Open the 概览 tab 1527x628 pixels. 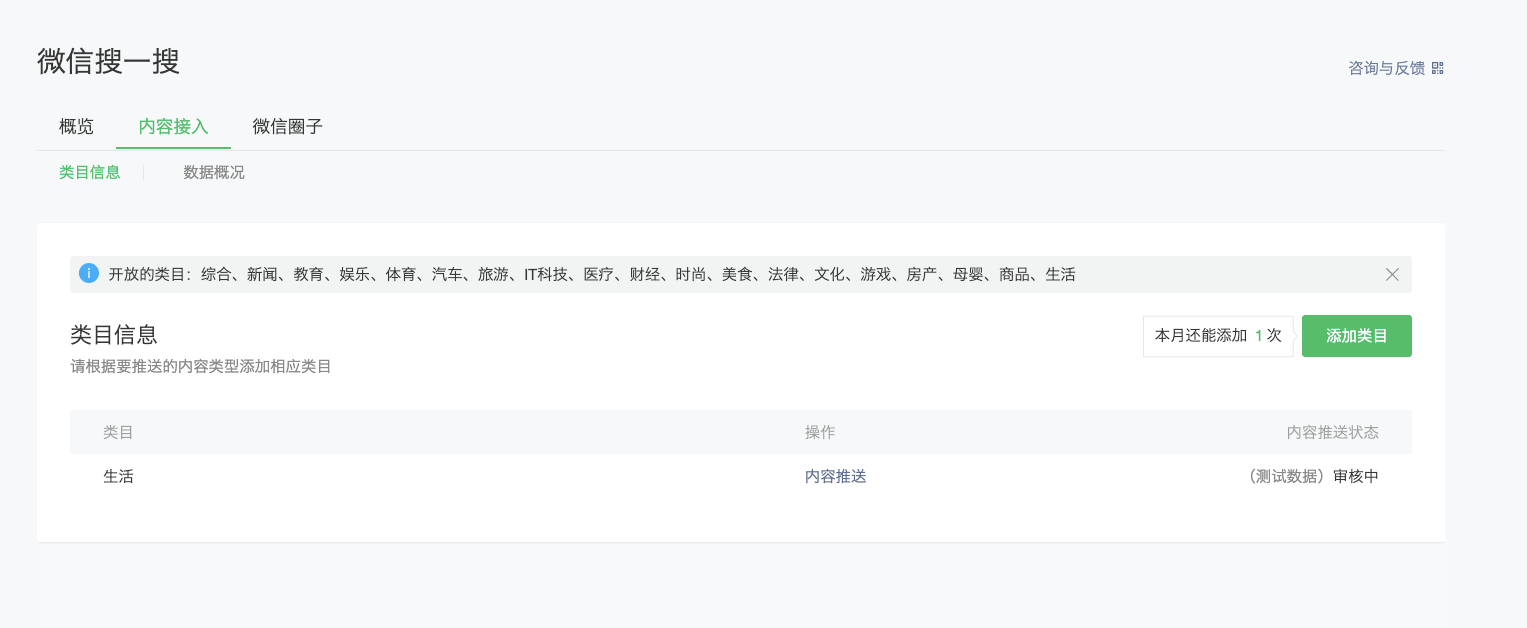point(76,127)
